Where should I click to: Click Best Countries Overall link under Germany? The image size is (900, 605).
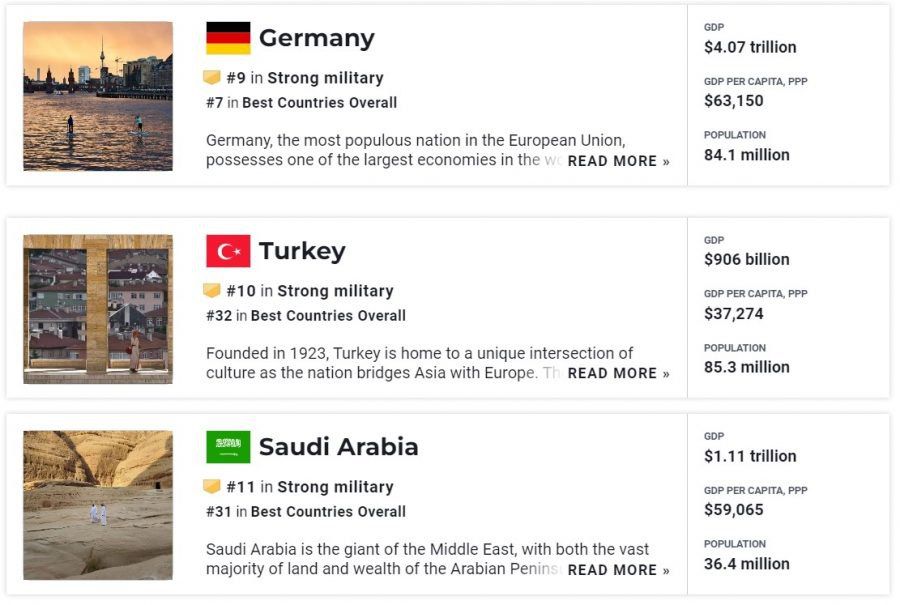(320, 103)
